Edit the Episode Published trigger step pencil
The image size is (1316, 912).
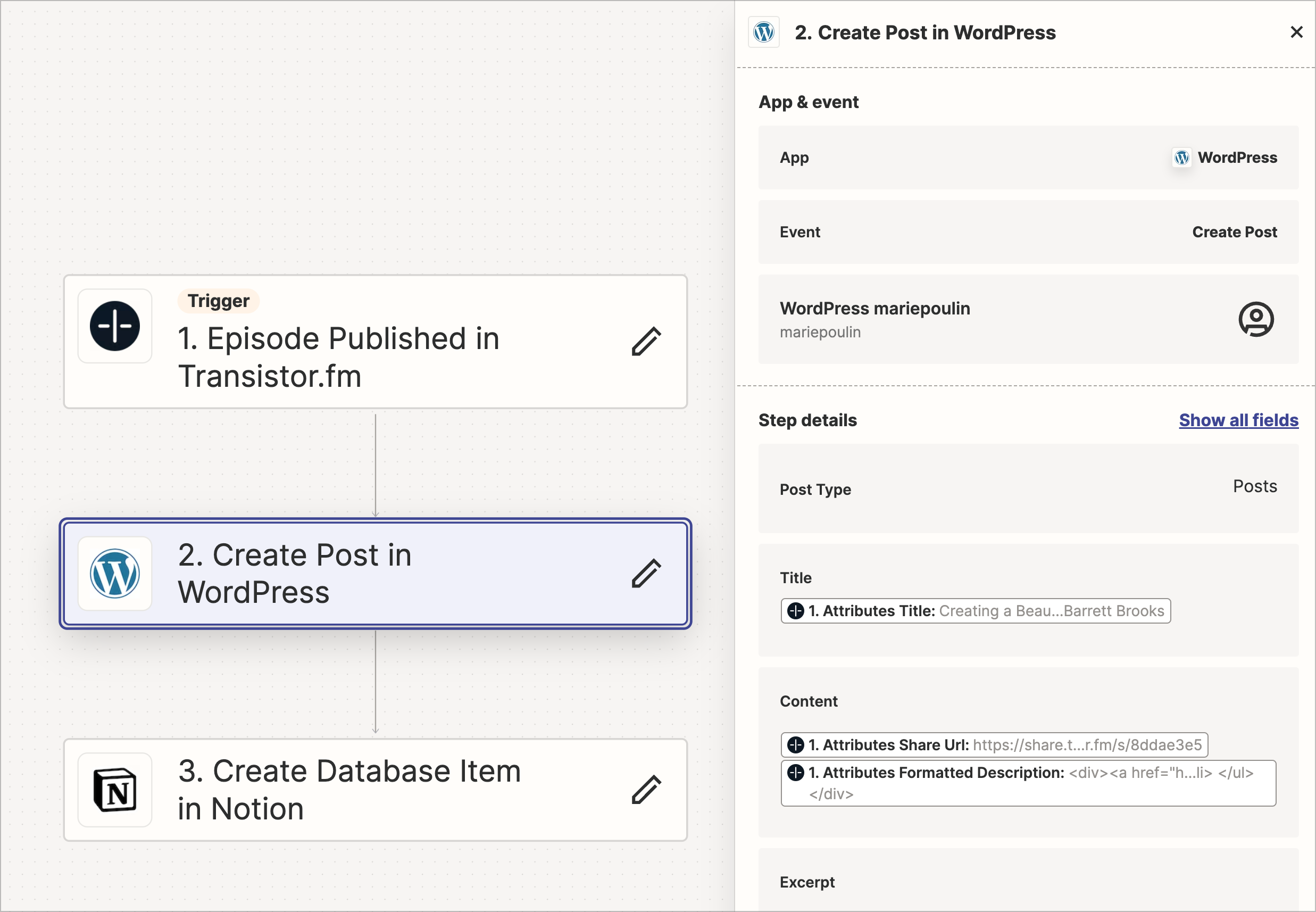pos(646,341)
